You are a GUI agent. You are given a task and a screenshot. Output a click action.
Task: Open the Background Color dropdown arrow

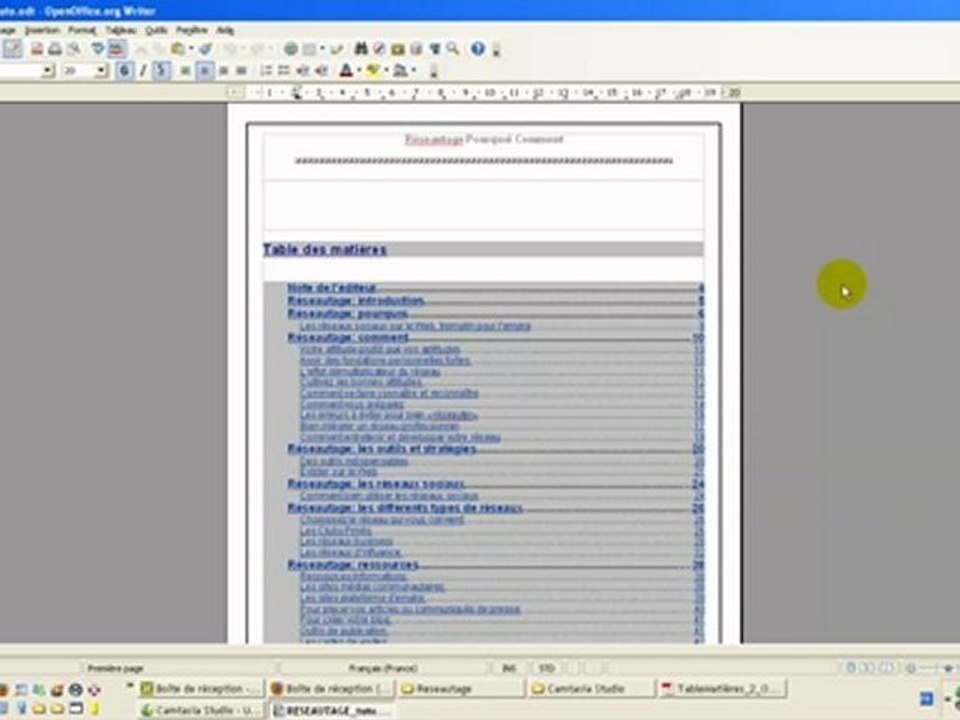point(413,71)
